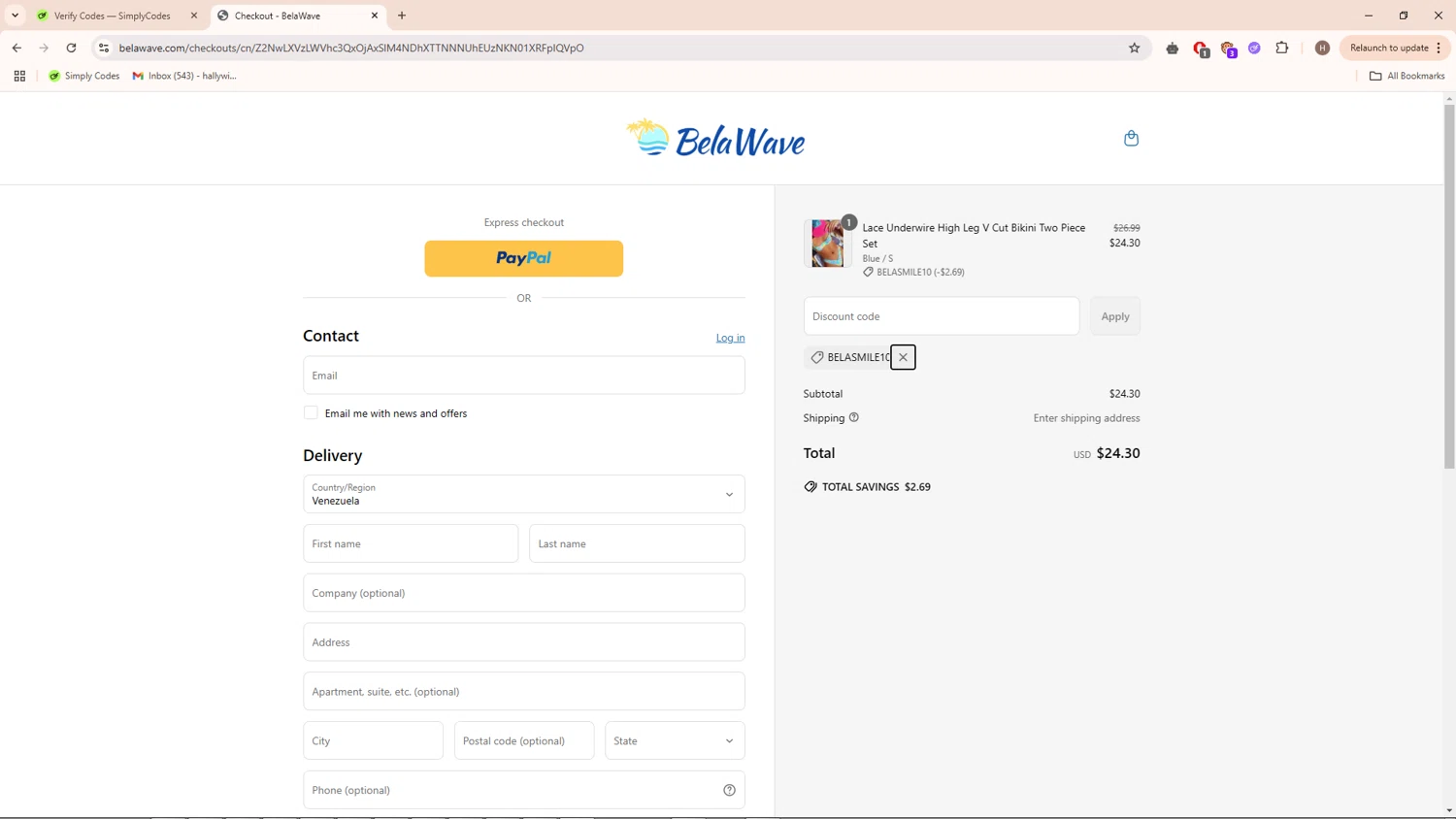Open the tab search dropdown arrow

coord(15,16)
